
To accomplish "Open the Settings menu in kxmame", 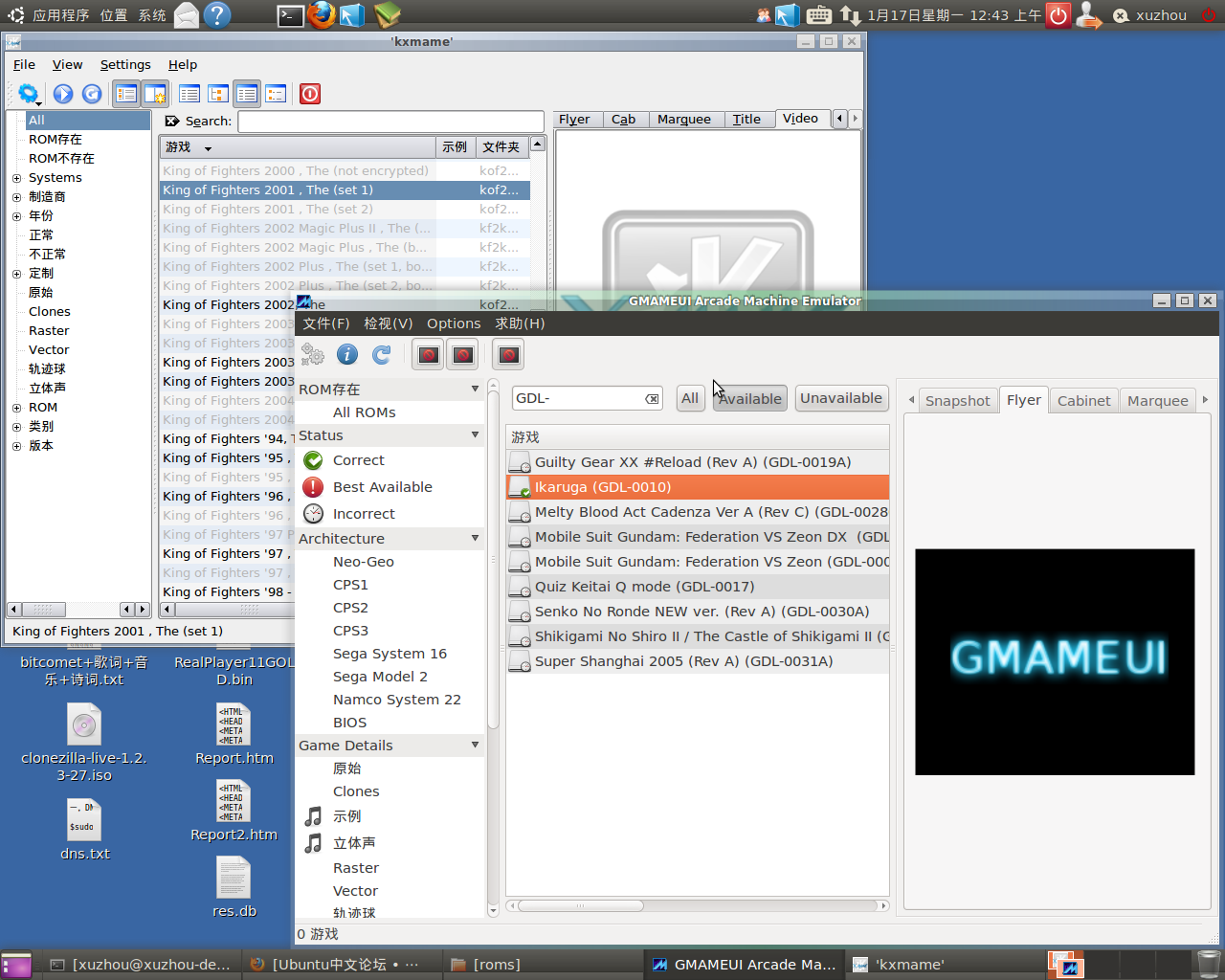I will point(125,64).
